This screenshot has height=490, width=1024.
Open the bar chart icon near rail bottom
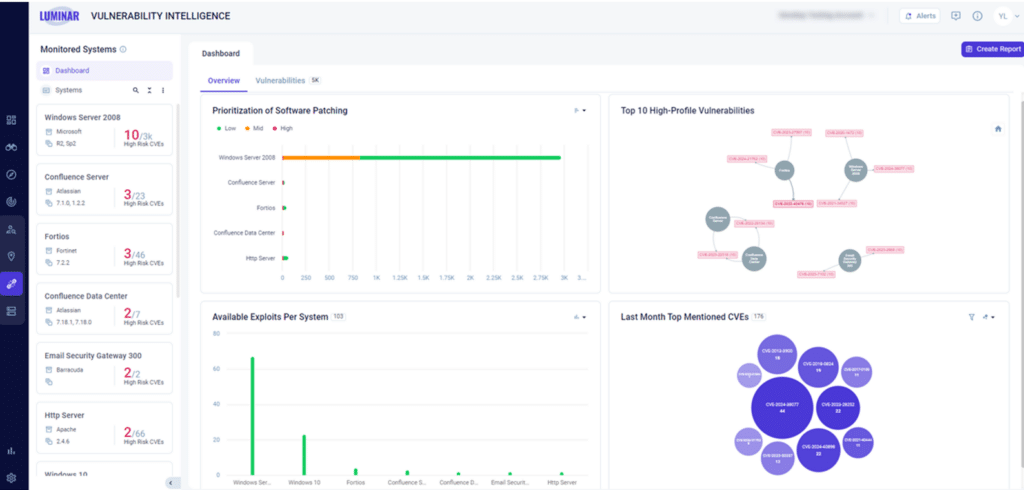pos(11,450)
